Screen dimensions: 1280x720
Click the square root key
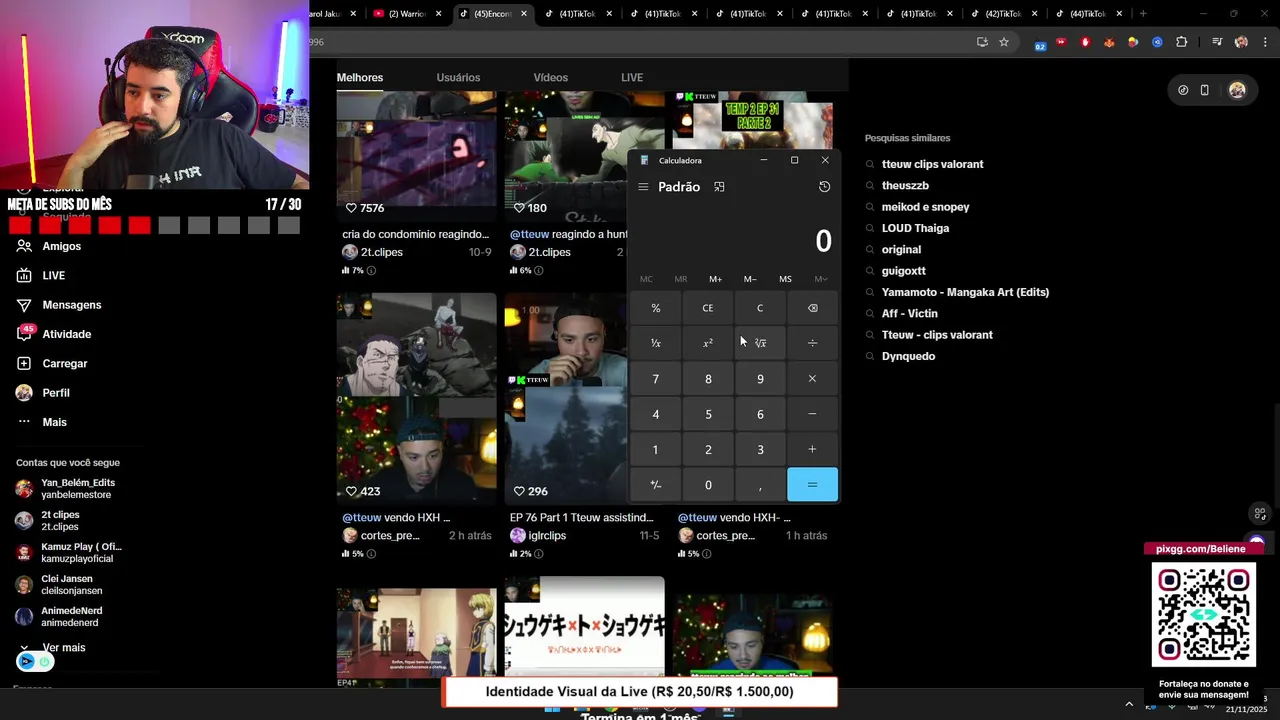tap(760, 343)
